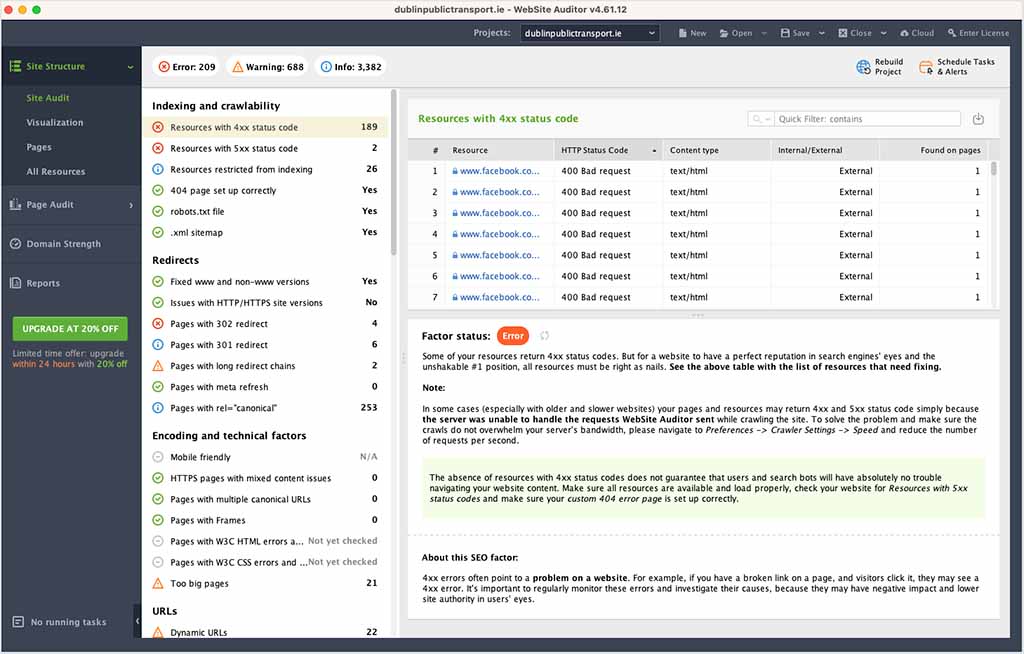Open the facebook.com resource link in row 1

499,171
